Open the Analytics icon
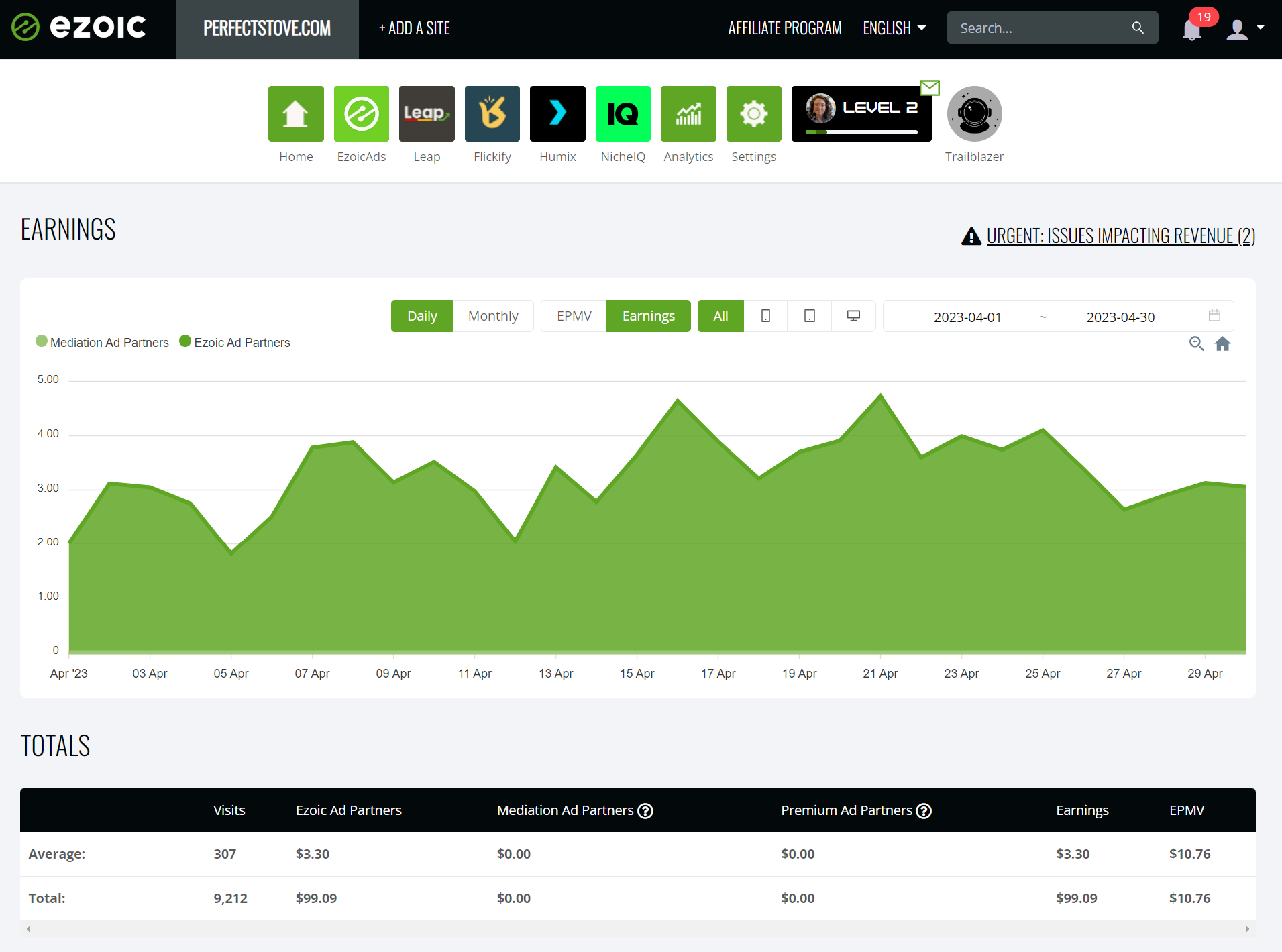This screenshot has height=952, width=1282. coord(688,113)
